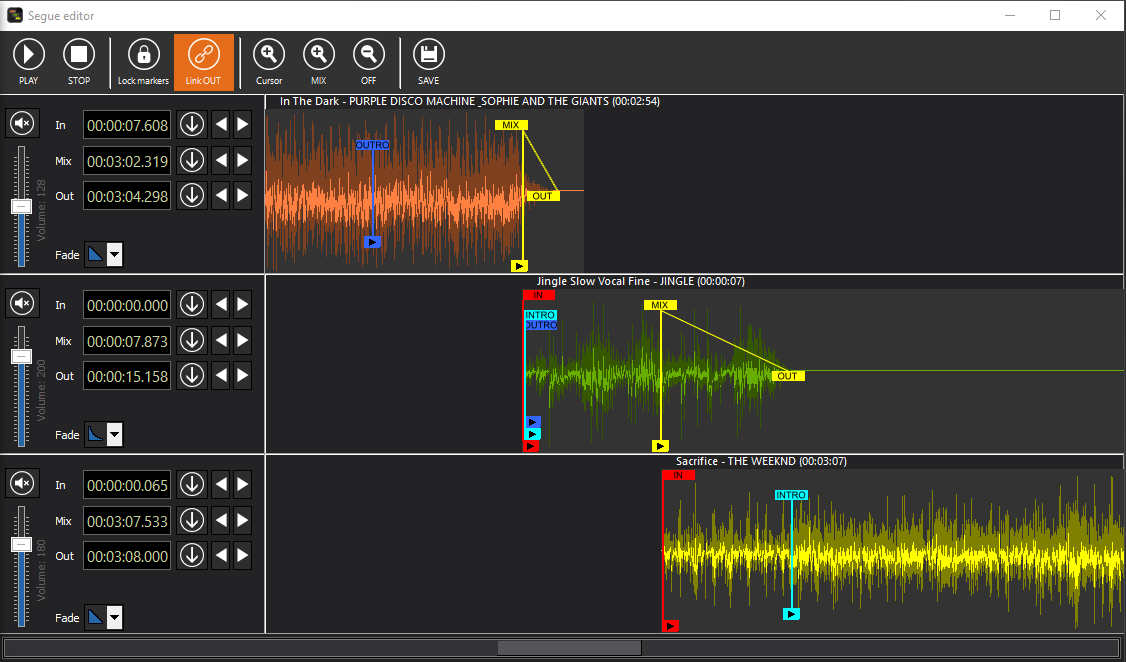Select the blue OUTRO marker on first waveform
1126x662 pixels.
[x=372, y=145]
